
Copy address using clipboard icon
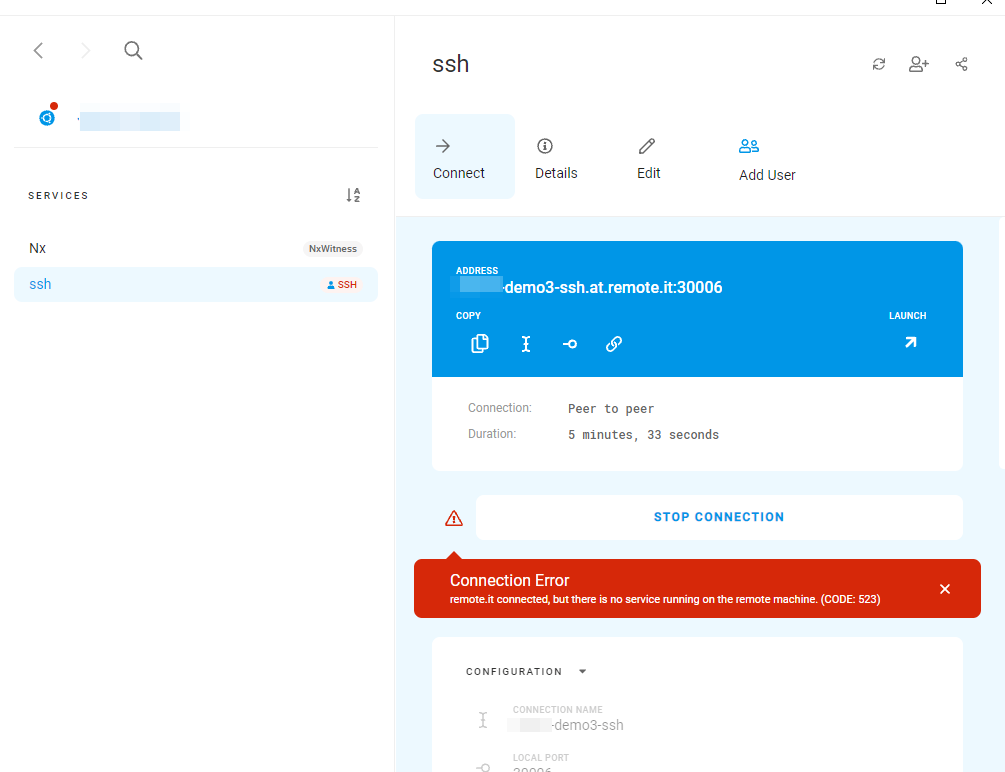(480, 344)
